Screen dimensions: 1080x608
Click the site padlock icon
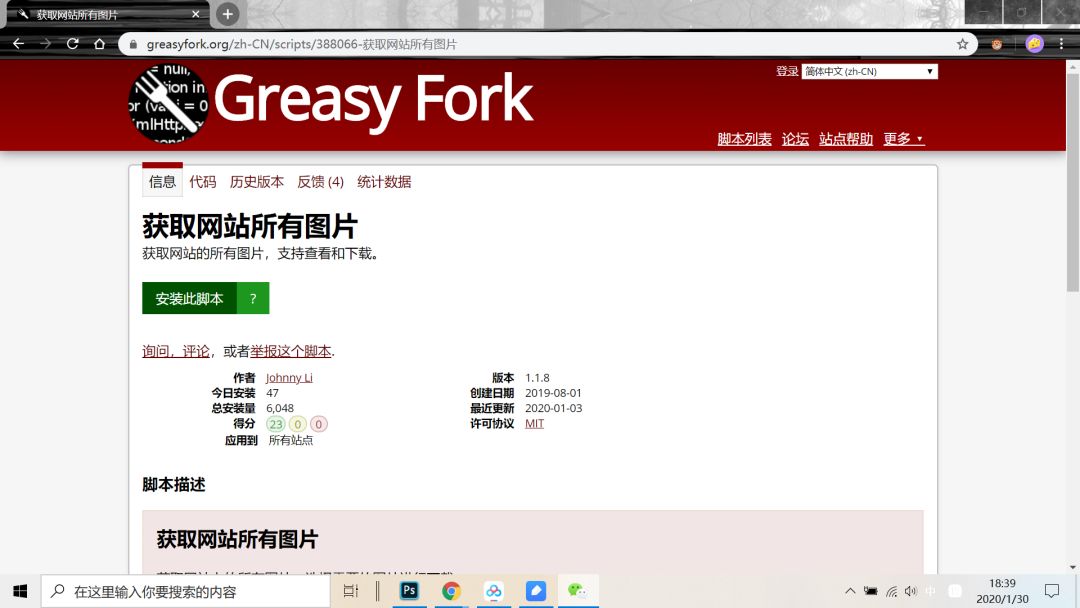coord(133,44)
